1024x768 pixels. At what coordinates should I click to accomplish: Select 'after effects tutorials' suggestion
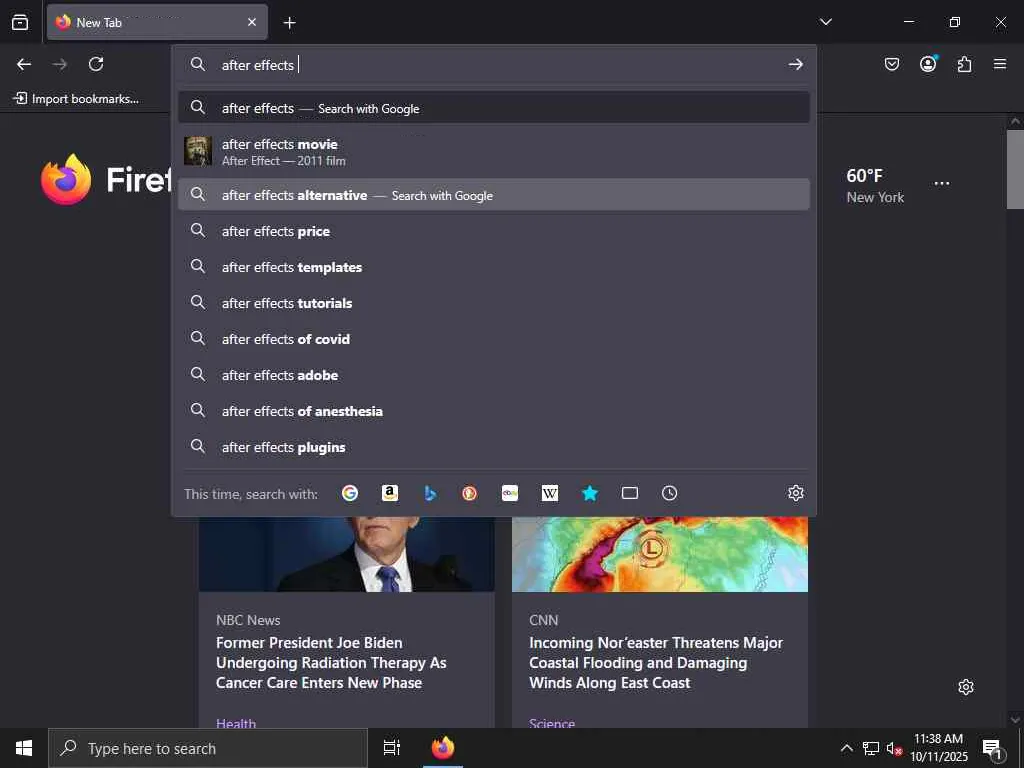coord(494,303)
